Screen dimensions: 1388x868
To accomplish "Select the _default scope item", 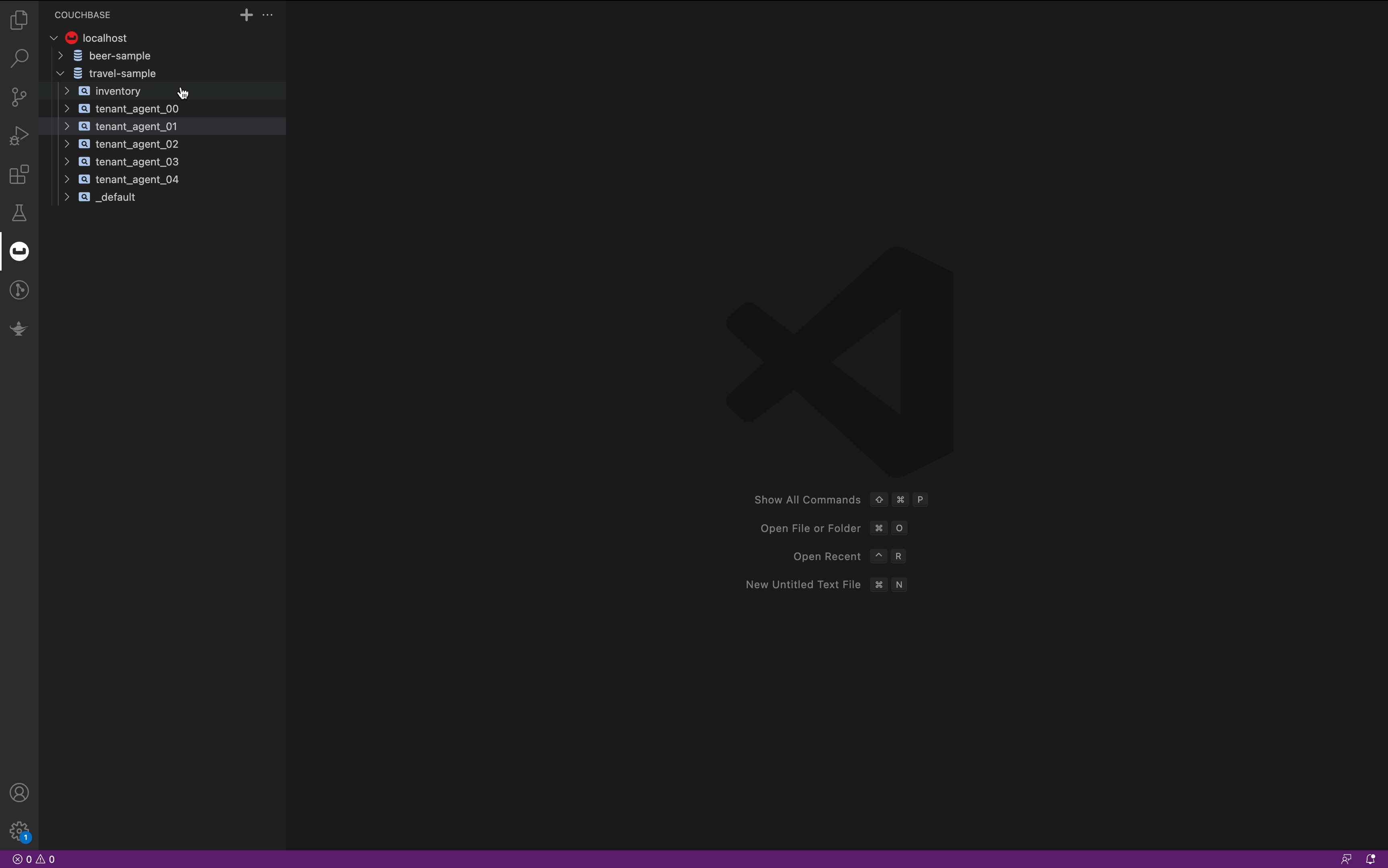I will pyautogui.click(x=115, y=197).
